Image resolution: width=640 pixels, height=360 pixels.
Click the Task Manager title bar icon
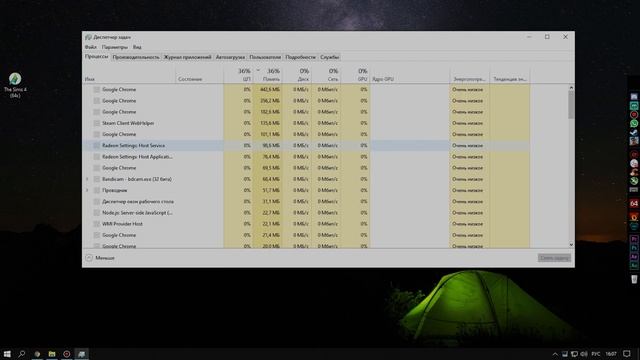coord(88,37)
